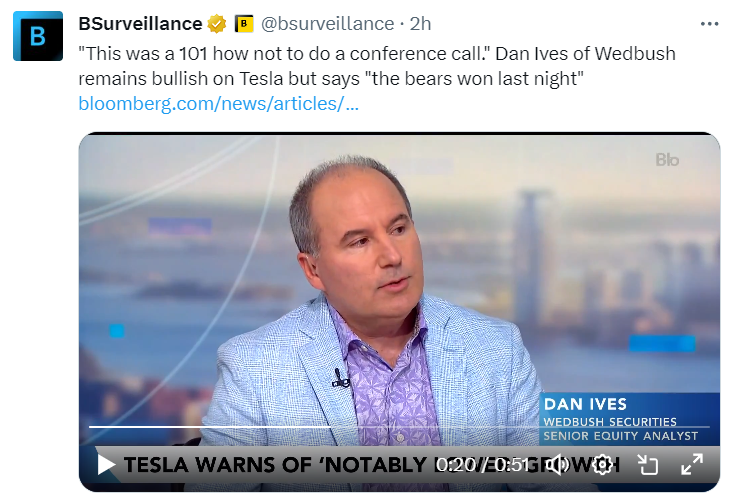Open the bloomberg.com article link

point(218,103)
